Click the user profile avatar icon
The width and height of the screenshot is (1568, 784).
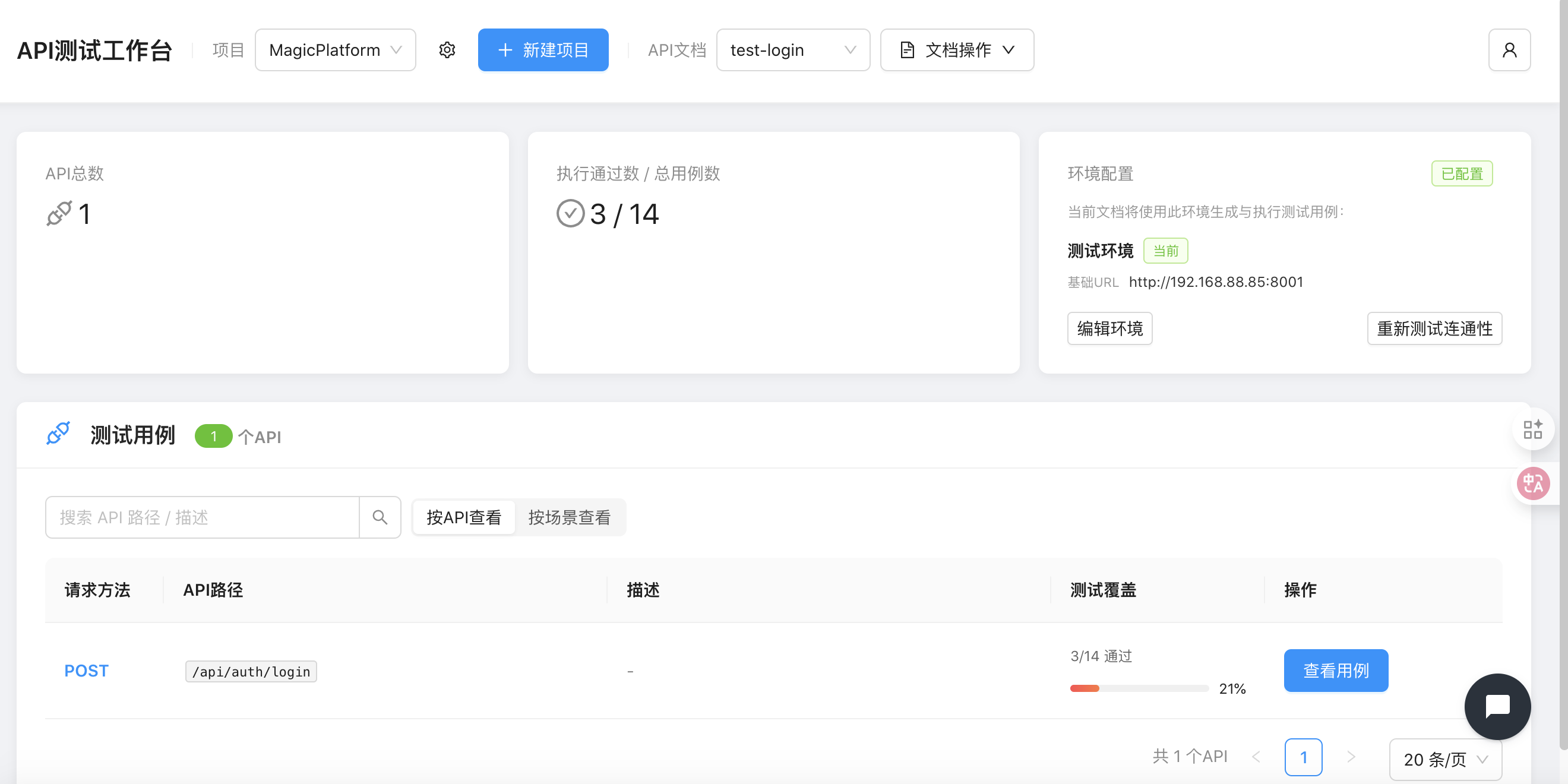tap(1509, 50)
